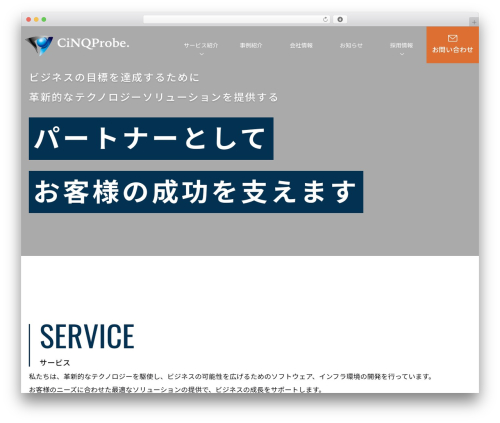
Task: Maximize the window with green button
Action: point(44,19)
